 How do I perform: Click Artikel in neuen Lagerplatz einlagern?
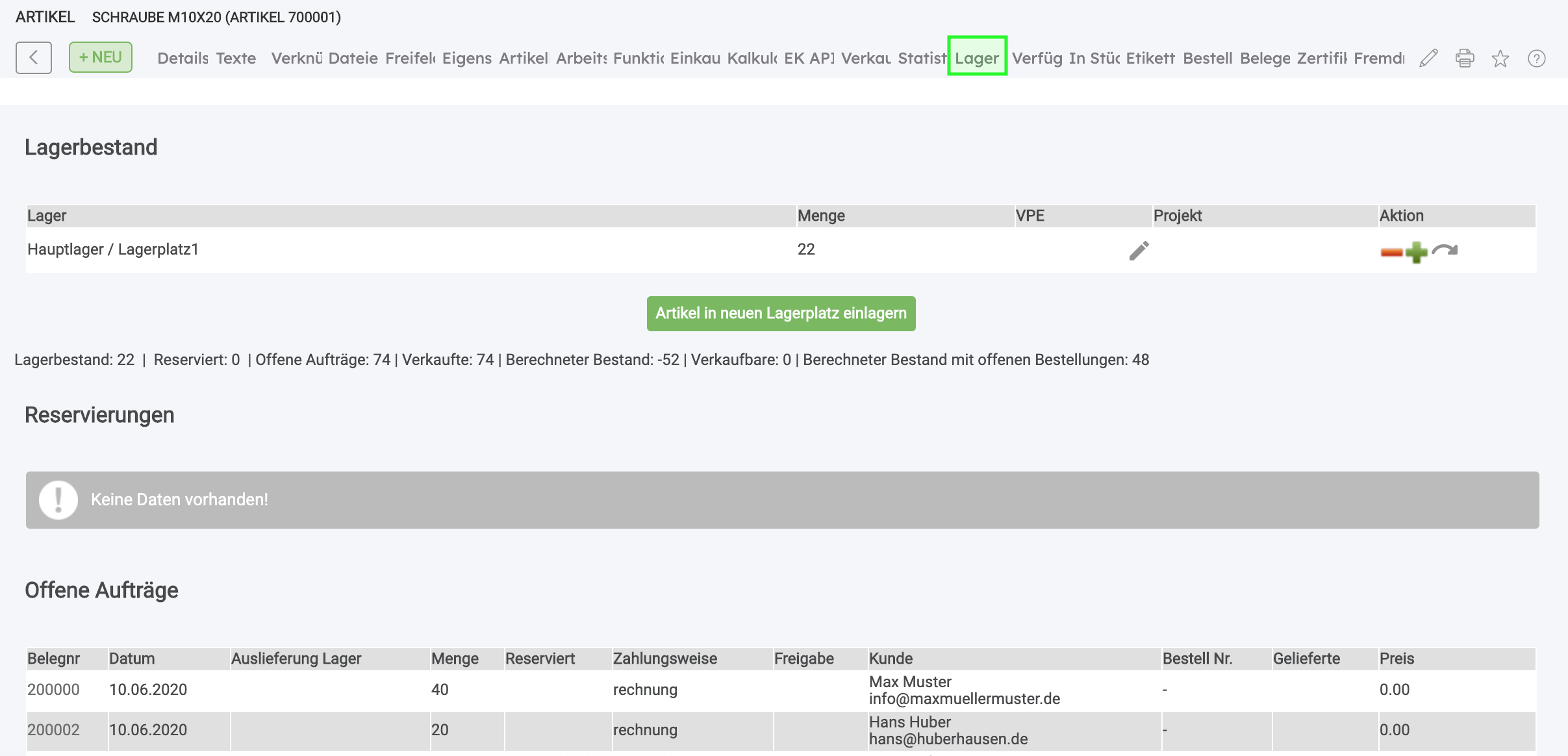tap(781, 314)
